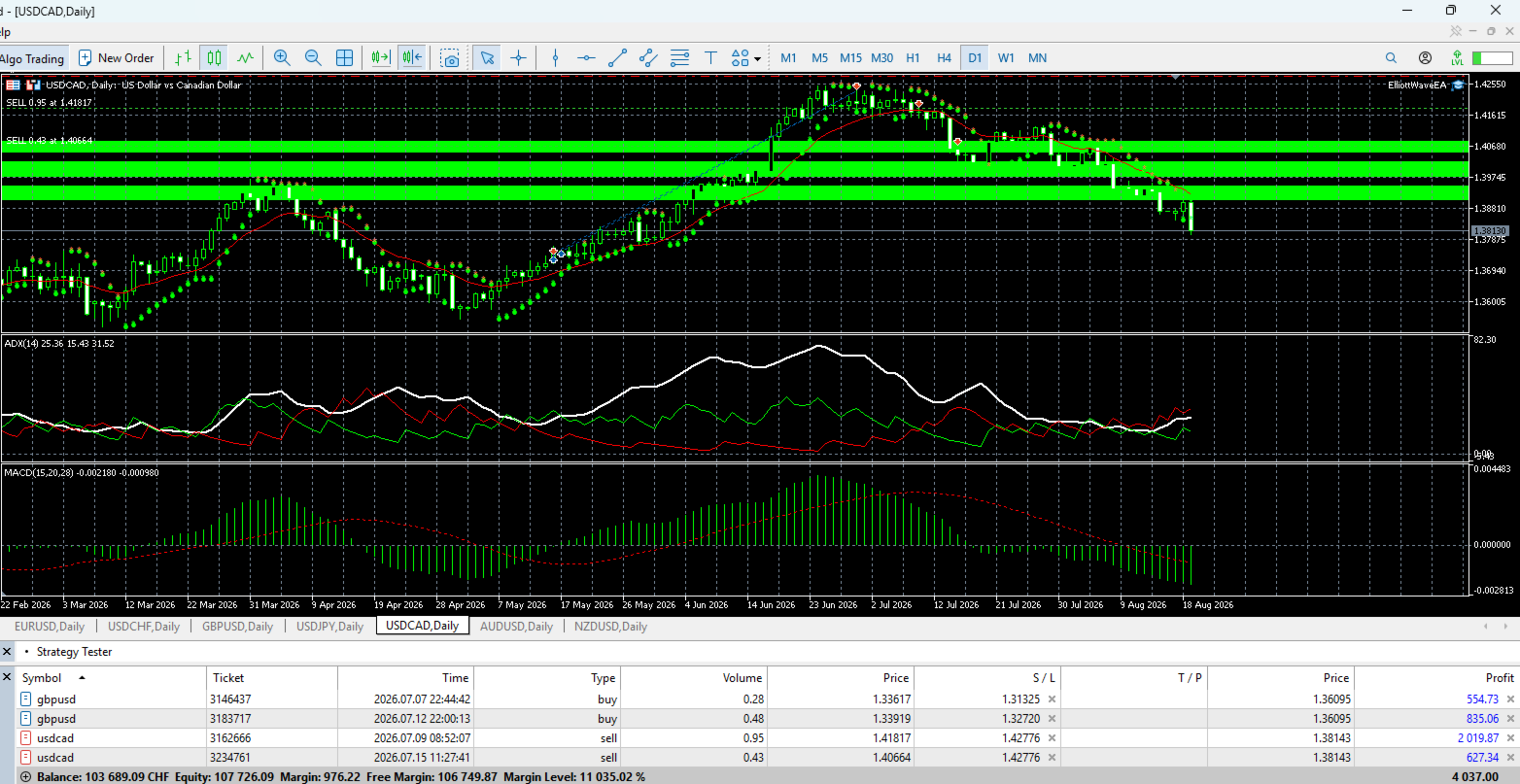Remove stop loss 1.32720 on gbpusd position
The image size is (1520, 784).
point(1052,719)
